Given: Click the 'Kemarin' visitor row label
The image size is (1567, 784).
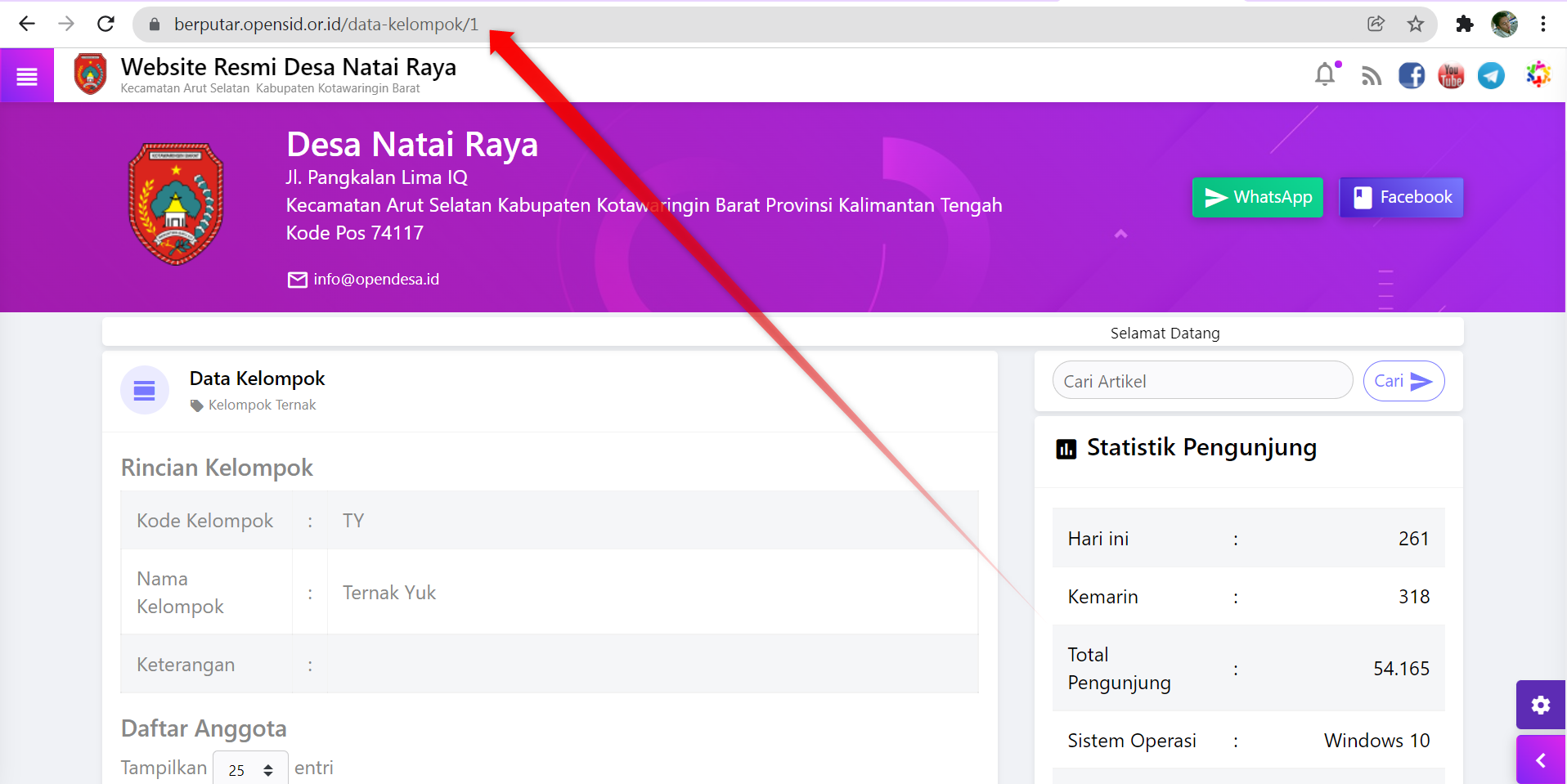Looking at the screenshot, I should click(x=1102, y=597).
